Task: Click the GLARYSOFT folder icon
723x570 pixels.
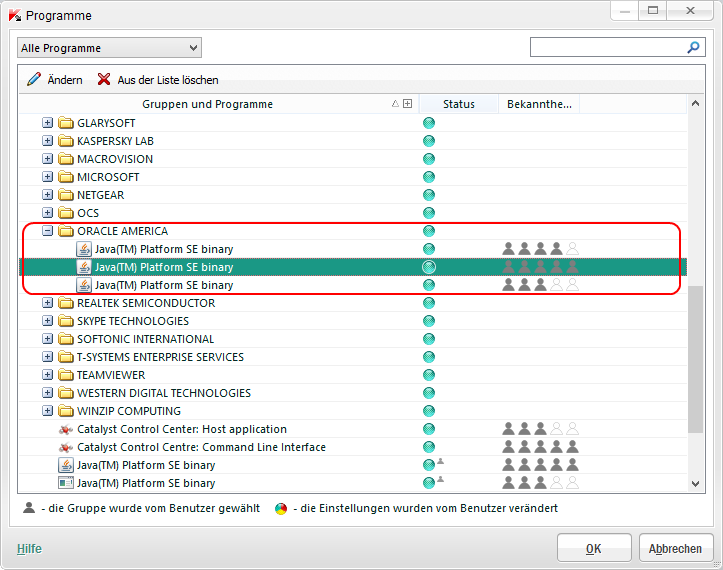Action: [66, 123]
